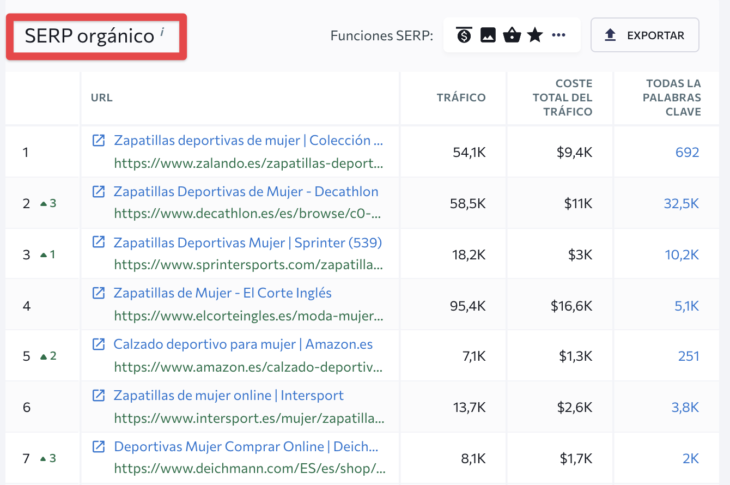This screenshot has width=730, height=485.
Task: Select traffic cost $16,6K
Action: point(572,306)
